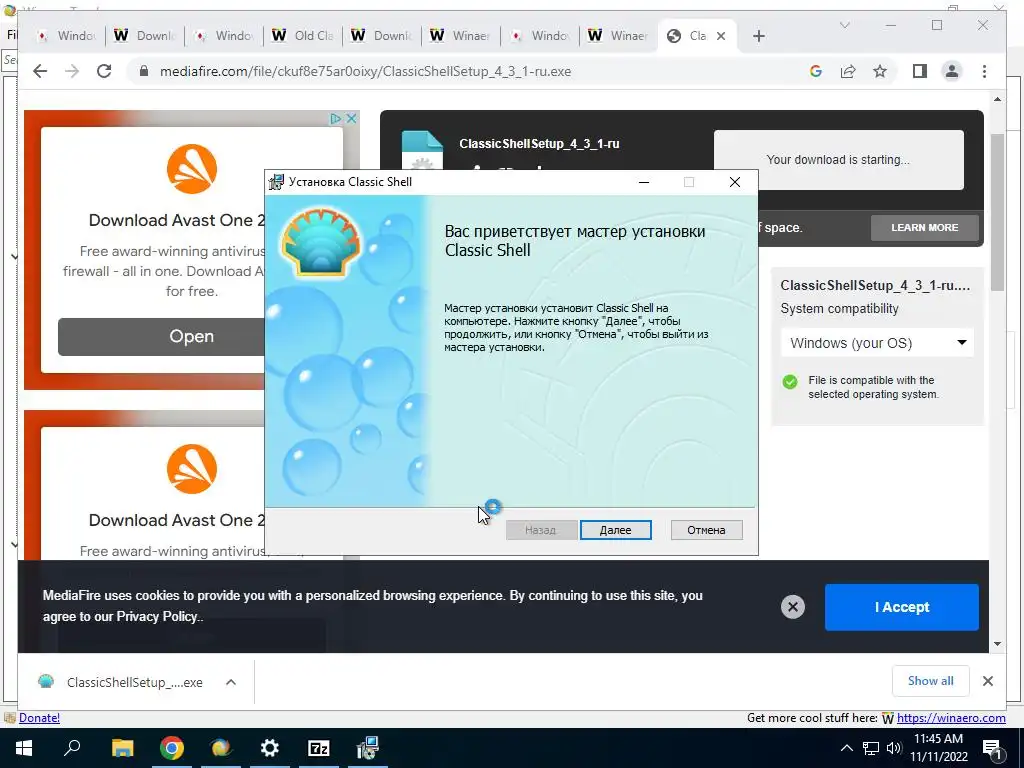Expand download item options chevron
The width and height of the screenshot is (1024, 768).
pos(231,682)
